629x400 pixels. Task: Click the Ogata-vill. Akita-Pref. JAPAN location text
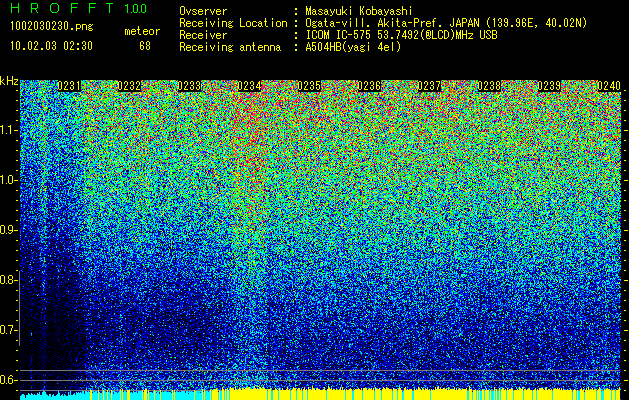click(x=446, y=23)
